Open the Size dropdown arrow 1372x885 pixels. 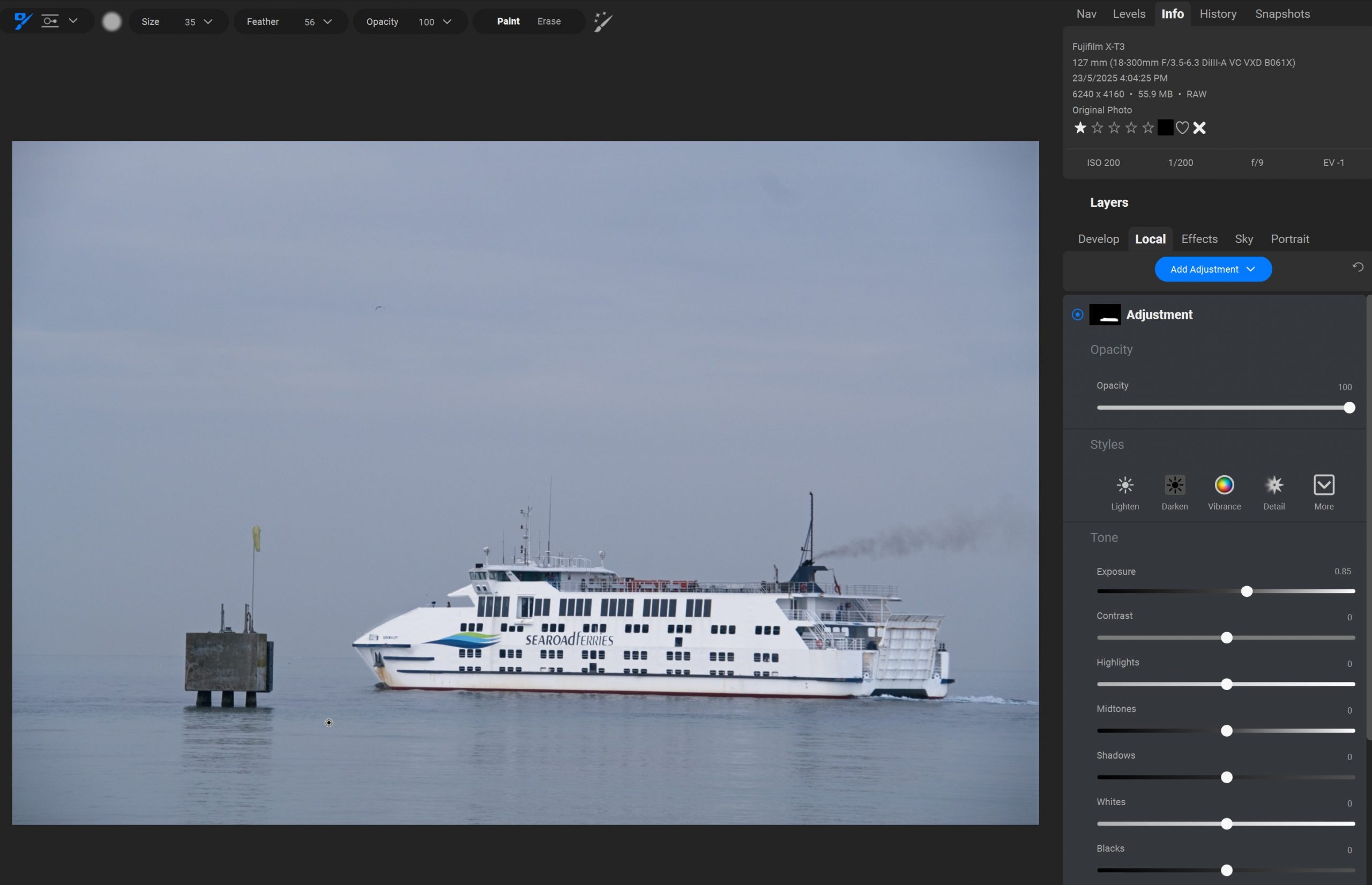208,22
